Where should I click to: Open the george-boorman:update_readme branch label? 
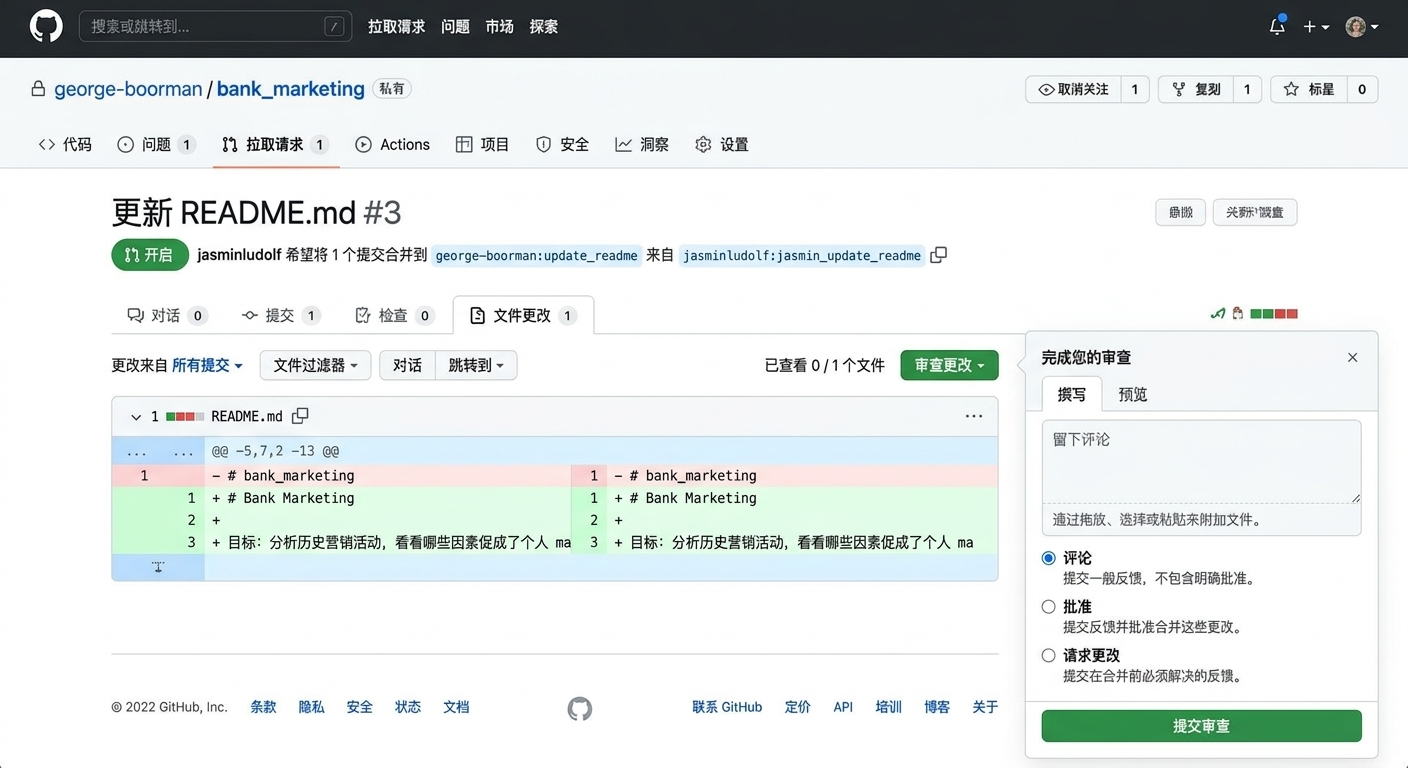point(536,255)
